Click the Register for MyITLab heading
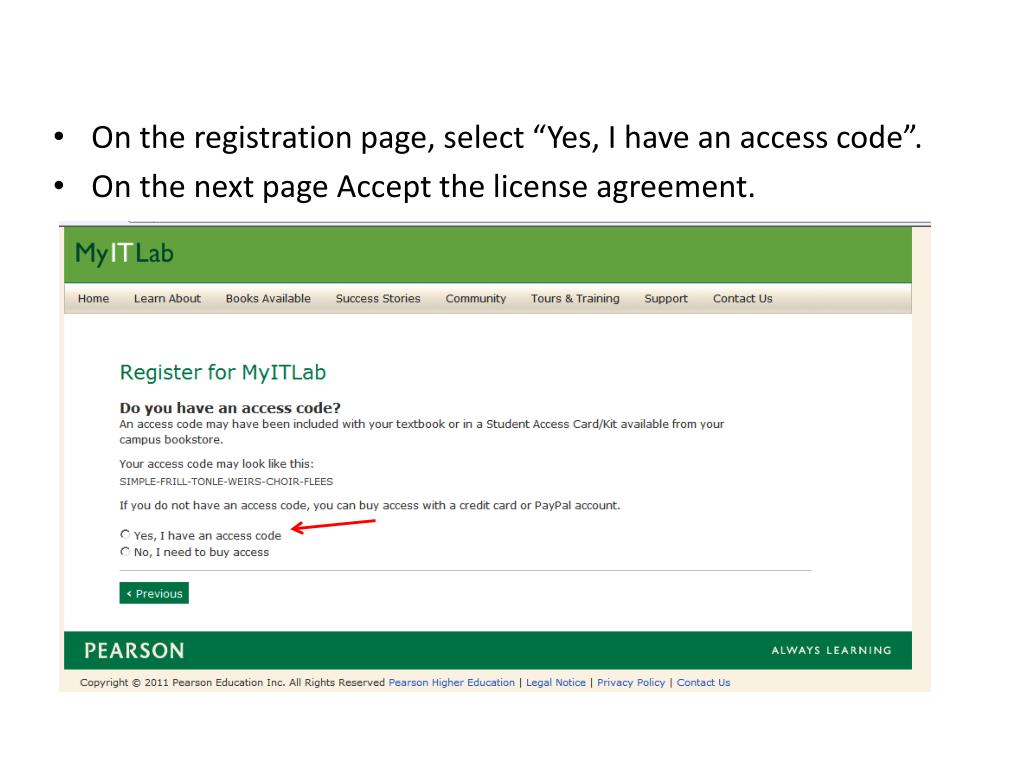Screen dimensions: 1024x768 [223, 372]
